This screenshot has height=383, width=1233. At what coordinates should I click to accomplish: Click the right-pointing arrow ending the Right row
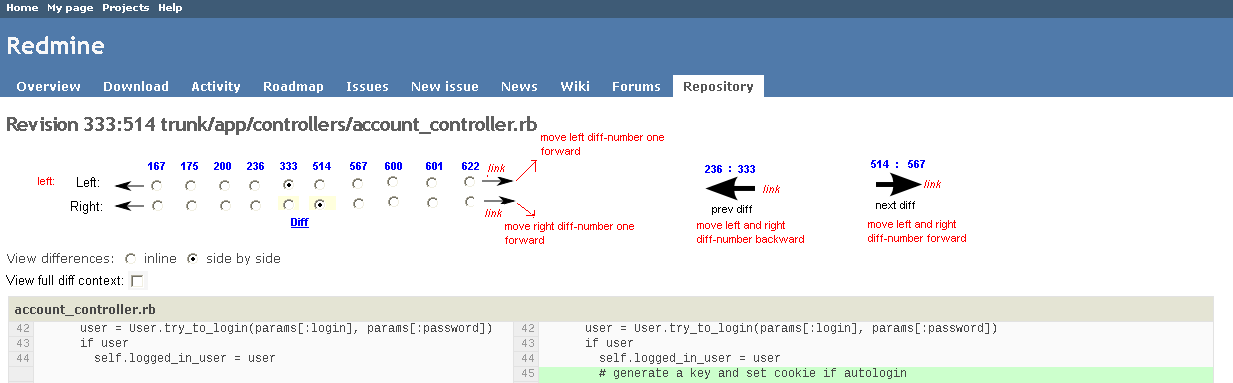[500, 200]
